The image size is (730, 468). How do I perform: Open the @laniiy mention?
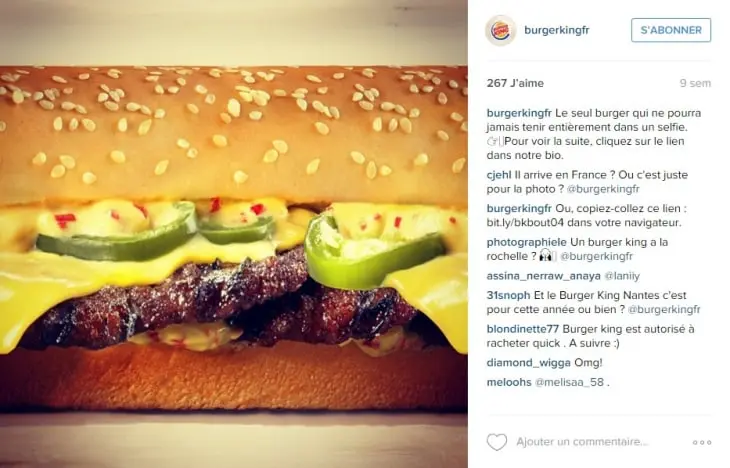click(622, 276)
